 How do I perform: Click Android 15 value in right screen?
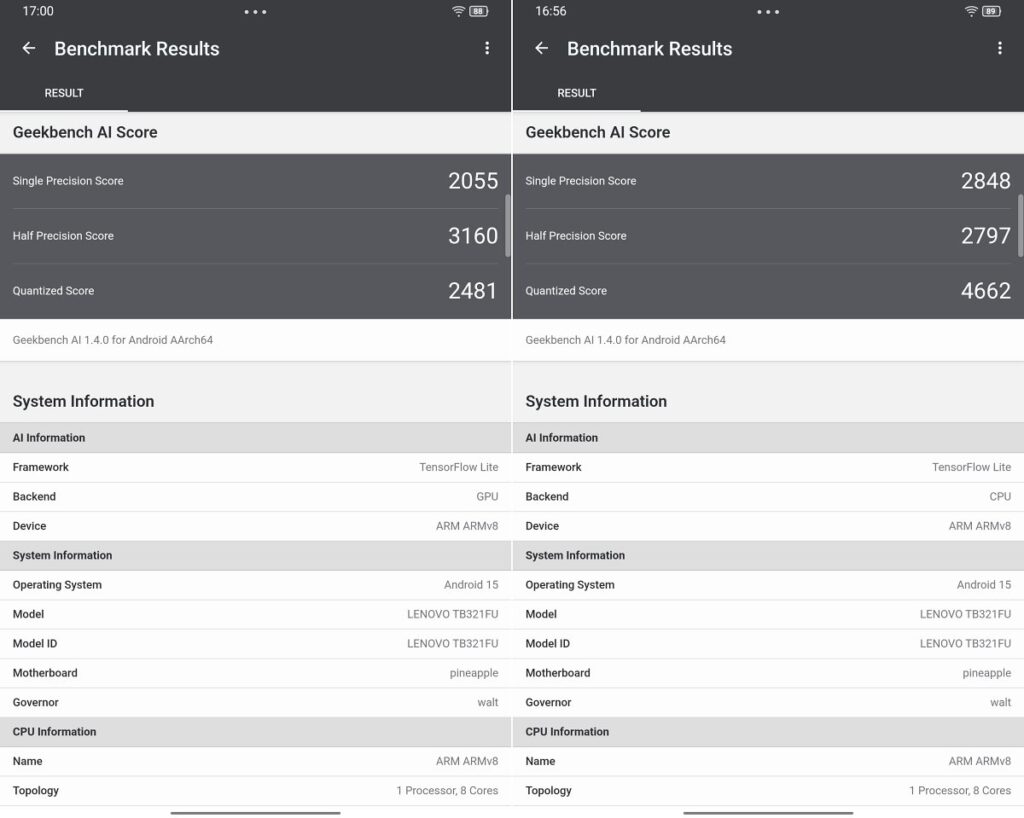[x=984, y=585]
